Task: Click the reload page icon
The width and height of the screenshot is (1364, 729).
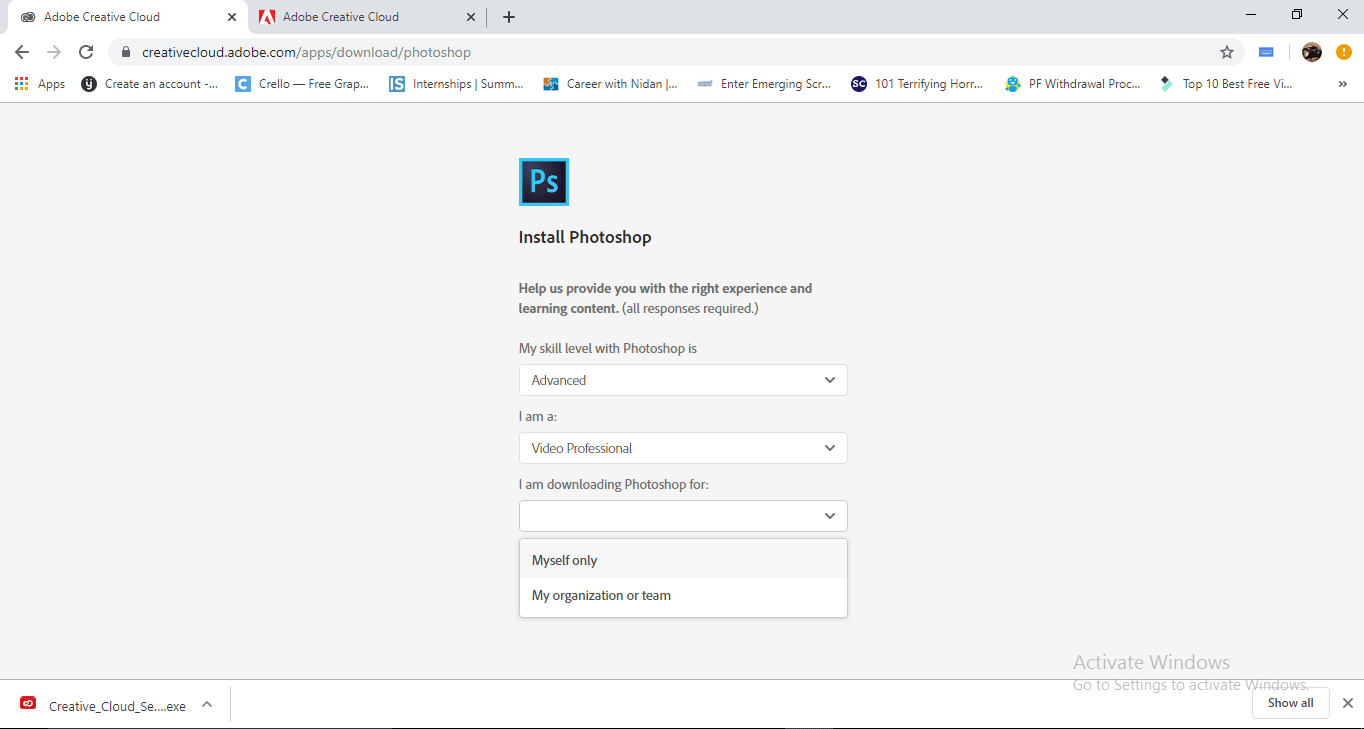Action: tap(85, 51)
